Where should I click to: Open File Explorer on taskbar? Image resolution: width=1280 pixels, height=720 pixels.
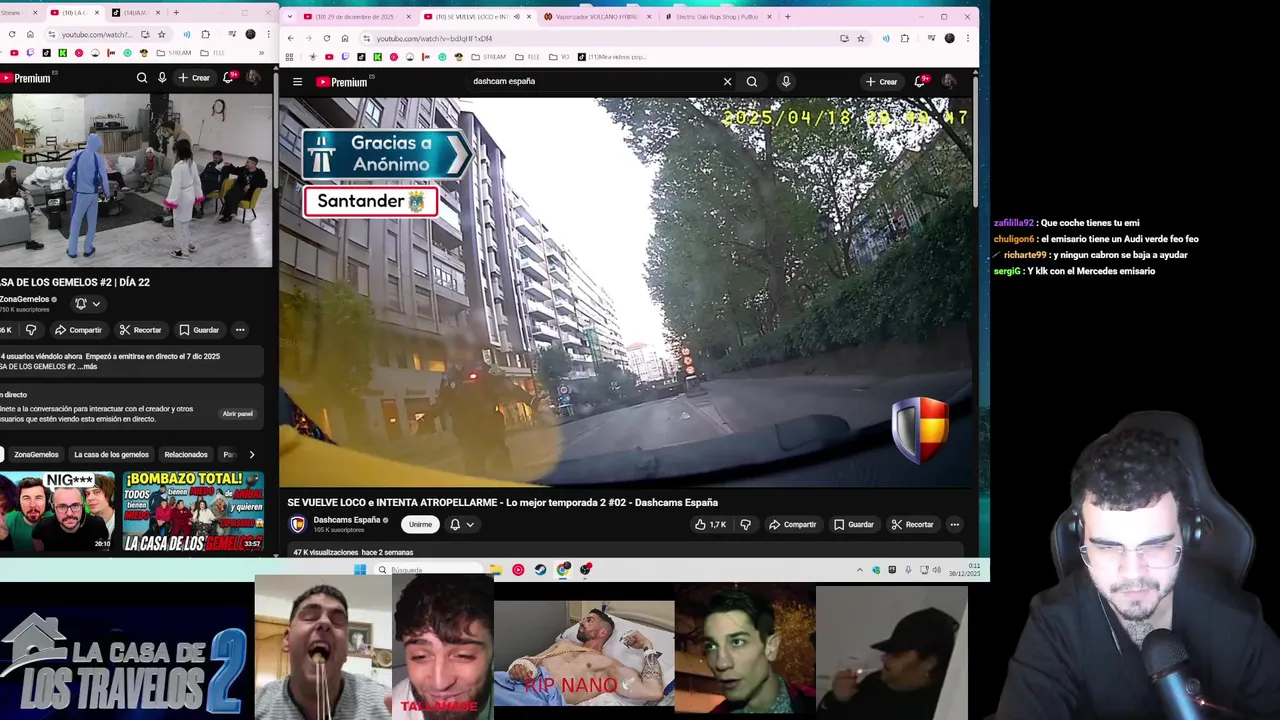[x=495, y=570]
